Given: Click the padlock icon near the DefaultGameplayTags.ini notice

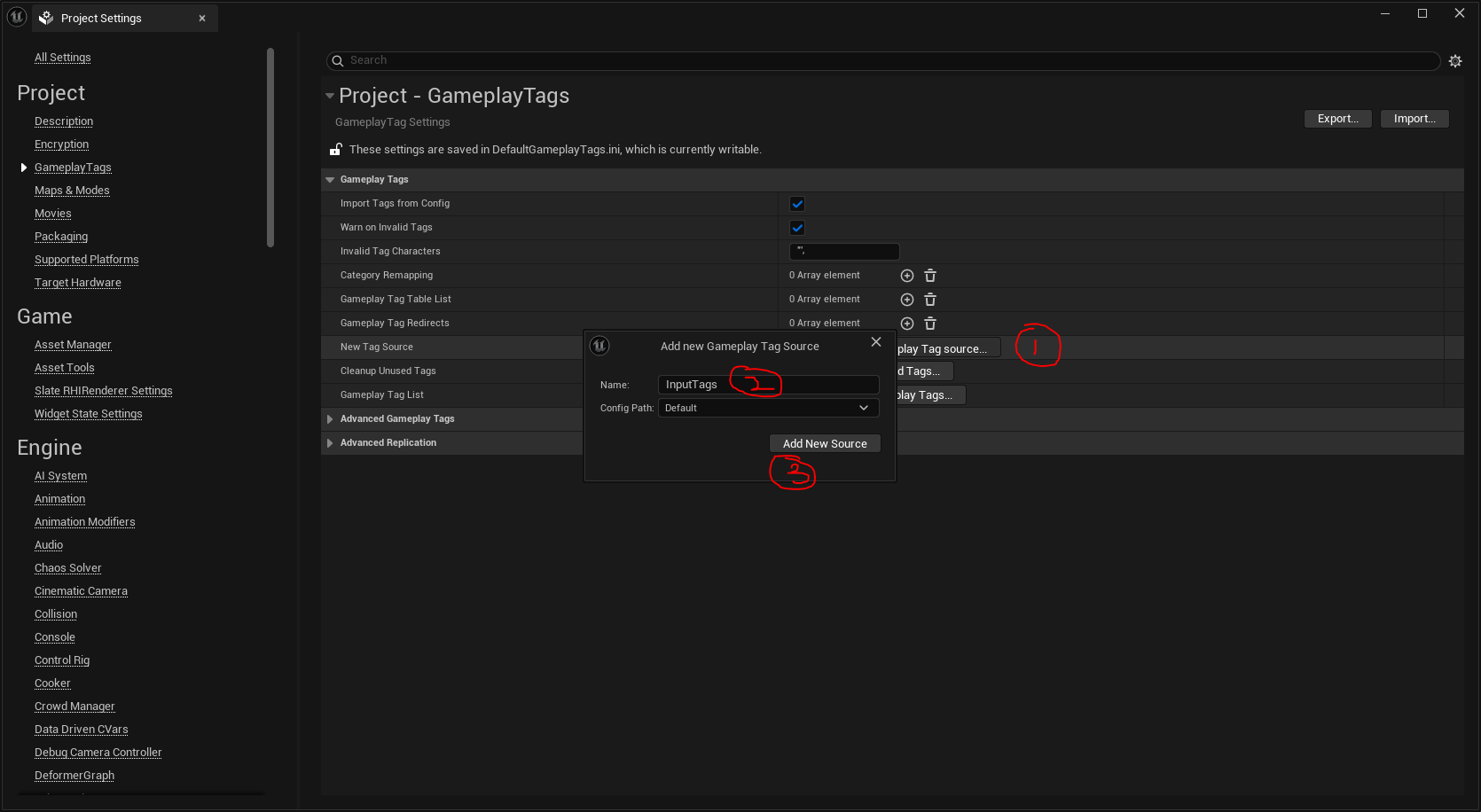Looking at the screenshot, I should point(335,149).
